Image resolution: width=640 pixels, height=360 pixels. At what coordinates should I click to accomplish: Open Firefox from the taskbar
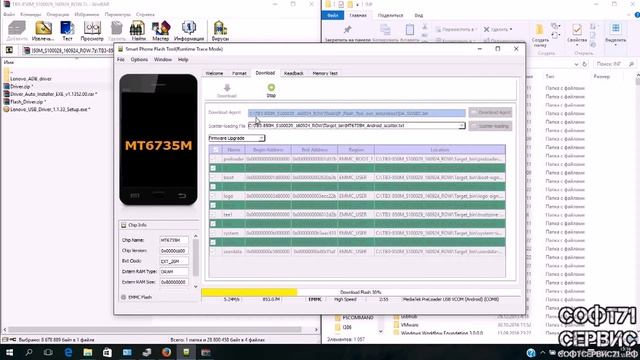click(166, 352)
